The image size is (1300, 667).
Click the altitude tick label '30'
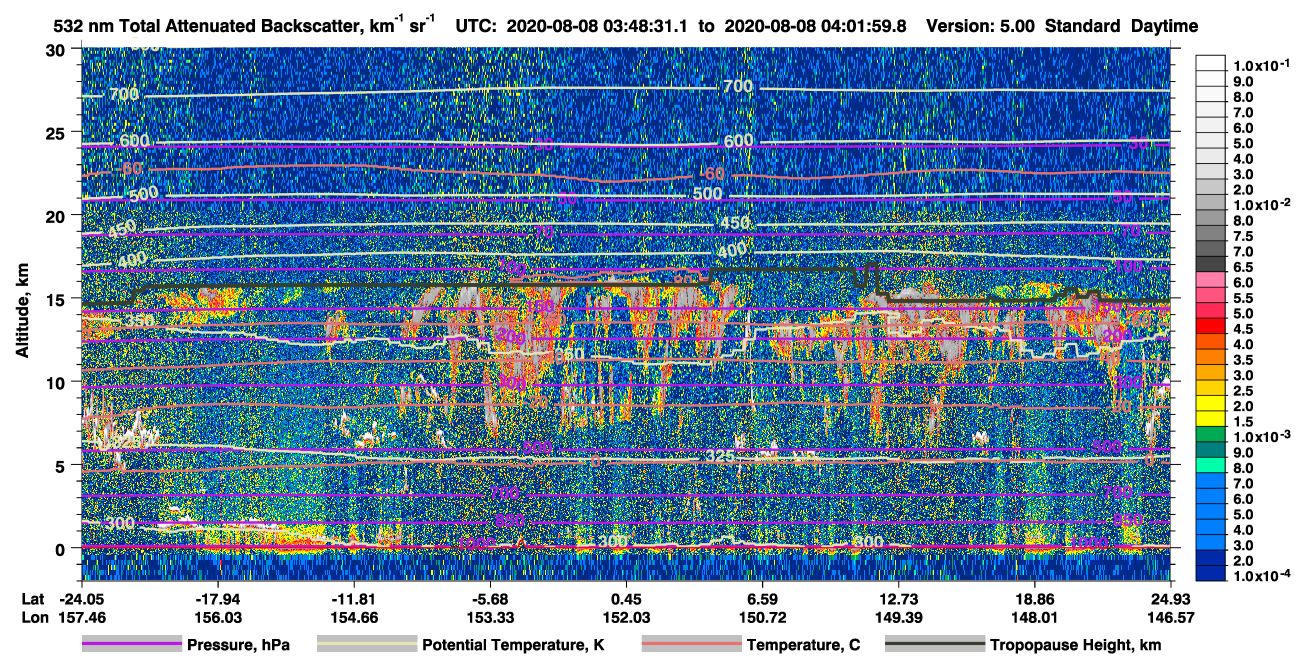click(58, 49)
